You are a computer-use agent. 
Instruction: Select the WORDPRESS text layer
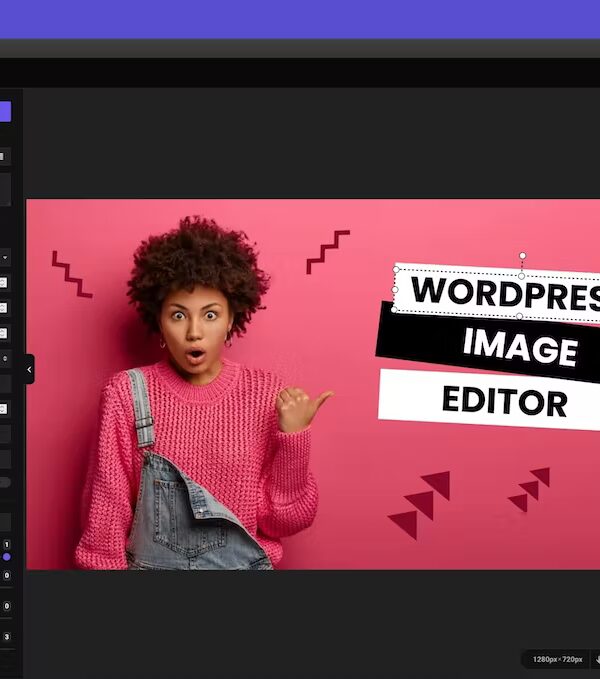click(x=500, y=293)
